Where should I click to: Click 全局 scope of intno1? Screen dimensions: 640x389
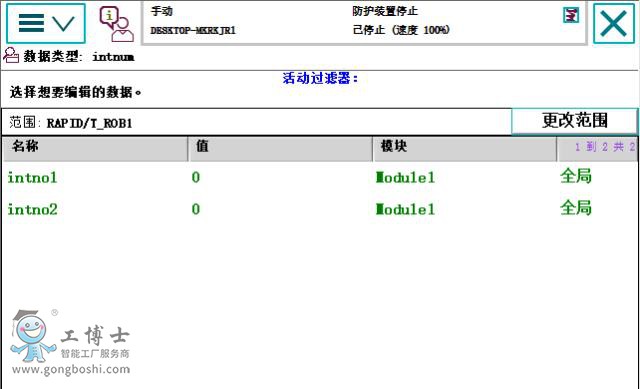coord(576,176)
